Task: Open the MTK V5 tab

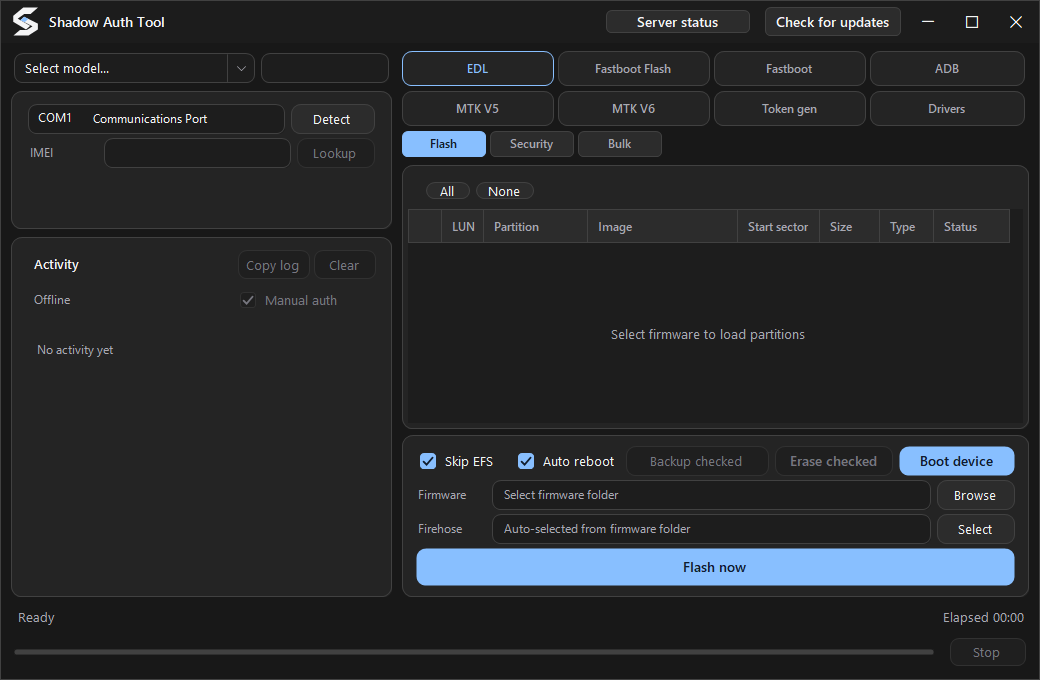Action: tap(478, 108)
